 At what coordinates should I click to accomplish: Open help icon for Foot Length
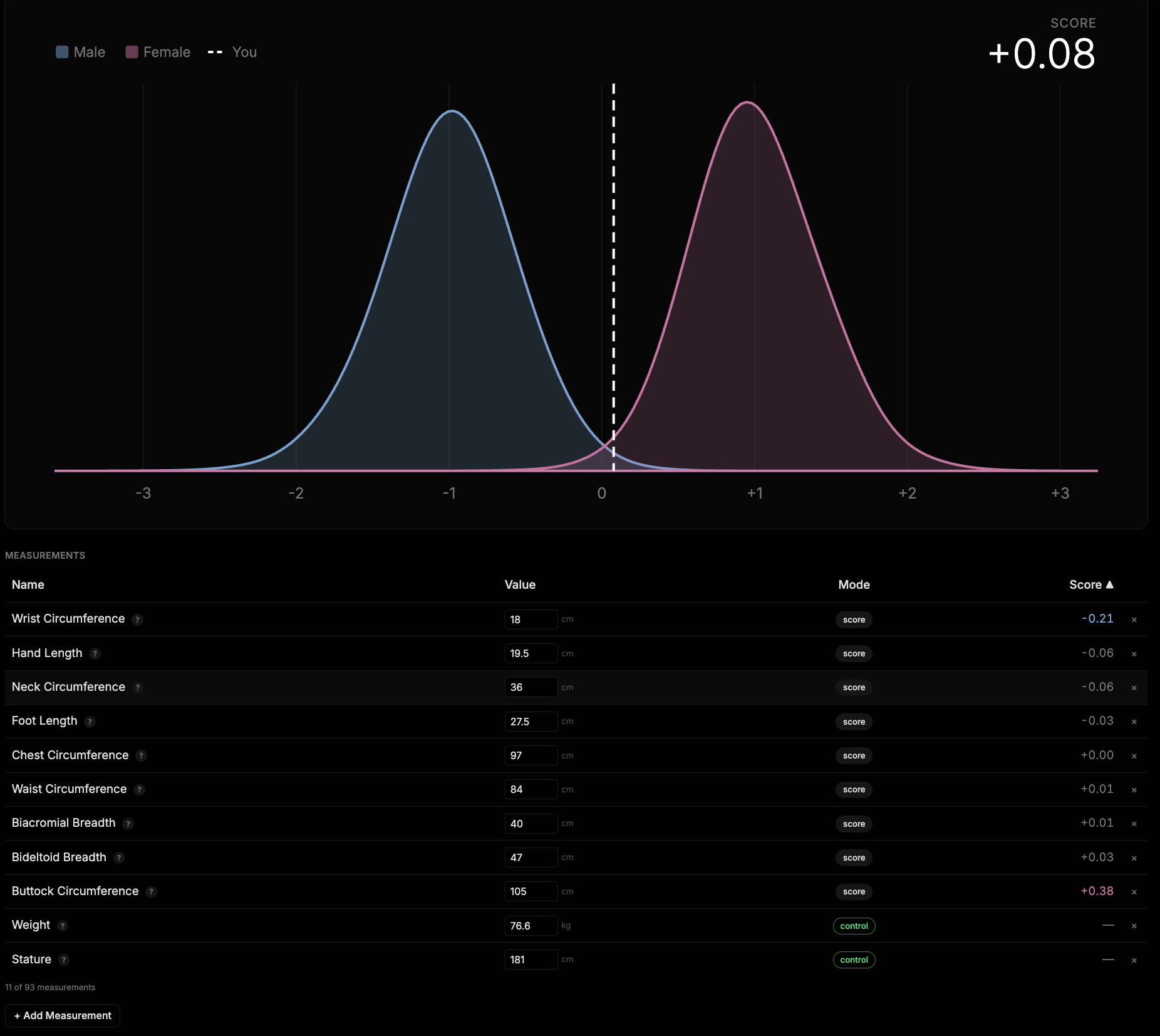click(90, 722)
